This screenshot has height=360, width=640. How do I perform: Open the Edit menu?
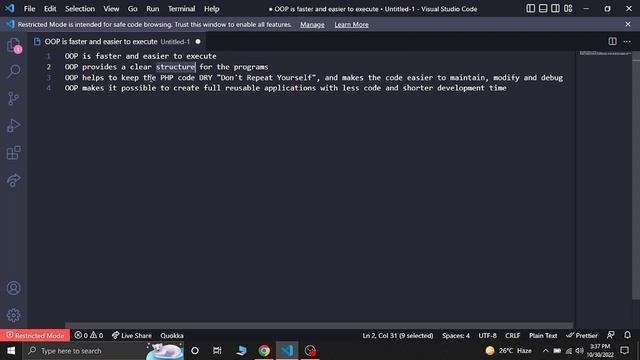tap(50, 9)
